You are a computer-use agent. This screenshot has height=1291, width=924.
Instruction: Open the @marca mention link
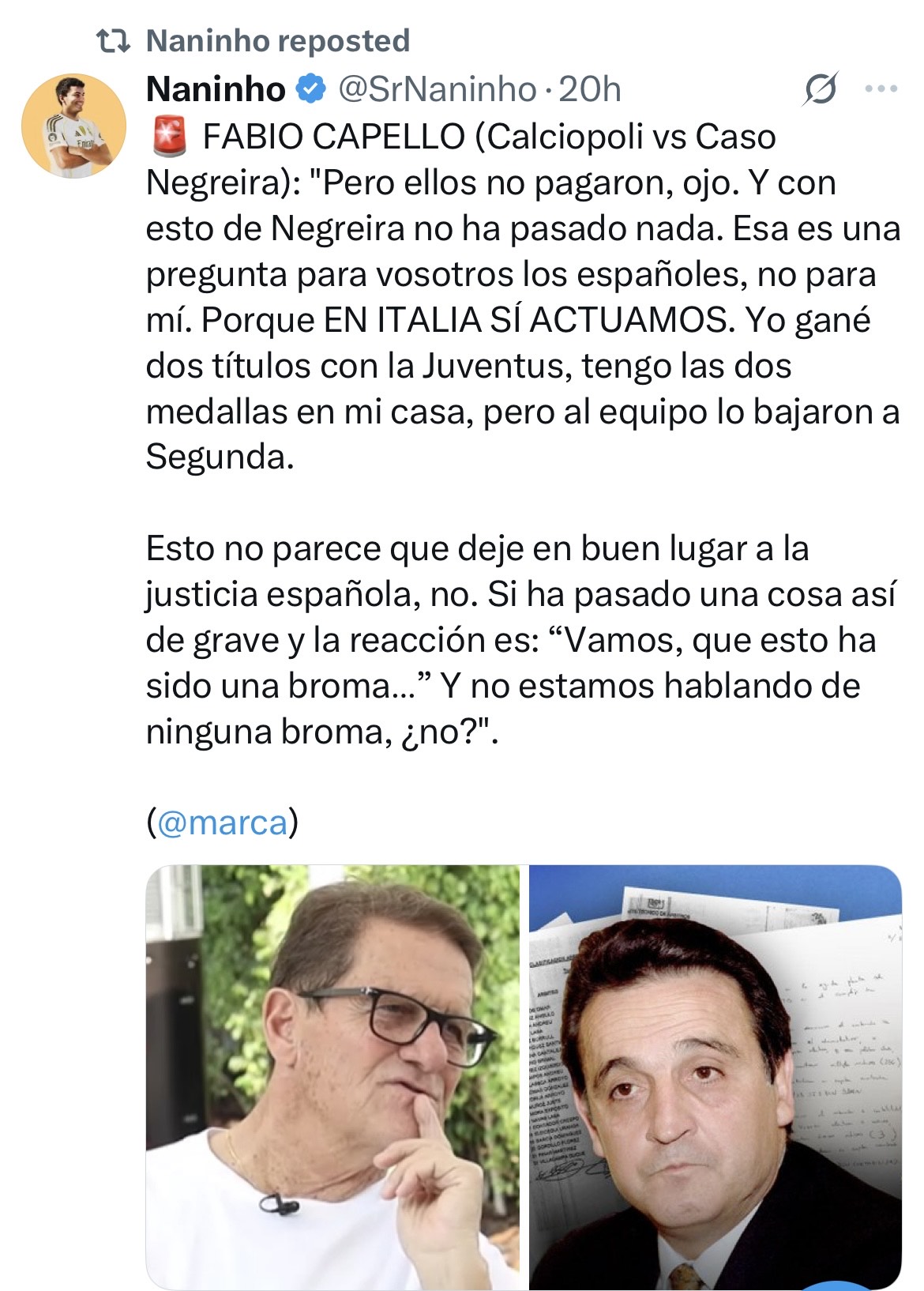(223, 823)
